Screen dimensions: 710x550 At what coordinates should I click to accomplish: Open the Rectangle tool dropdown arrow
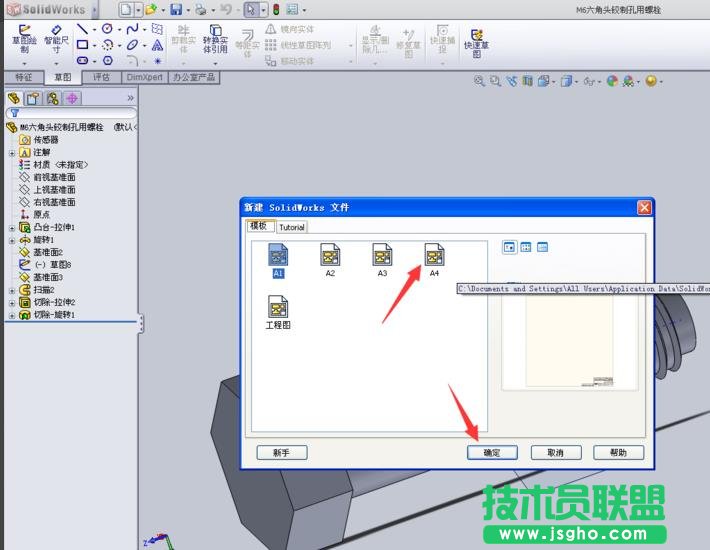[94, 46]
